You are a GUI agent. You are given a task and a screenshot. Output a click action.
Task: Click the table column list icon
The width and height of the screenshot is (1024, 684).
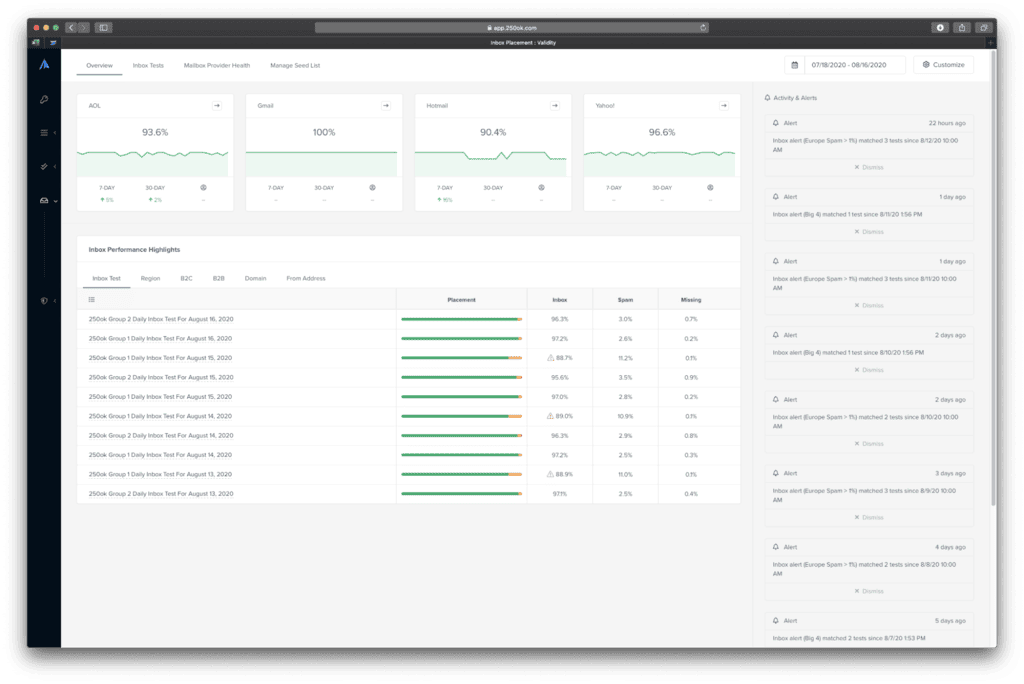click(91, 299)
